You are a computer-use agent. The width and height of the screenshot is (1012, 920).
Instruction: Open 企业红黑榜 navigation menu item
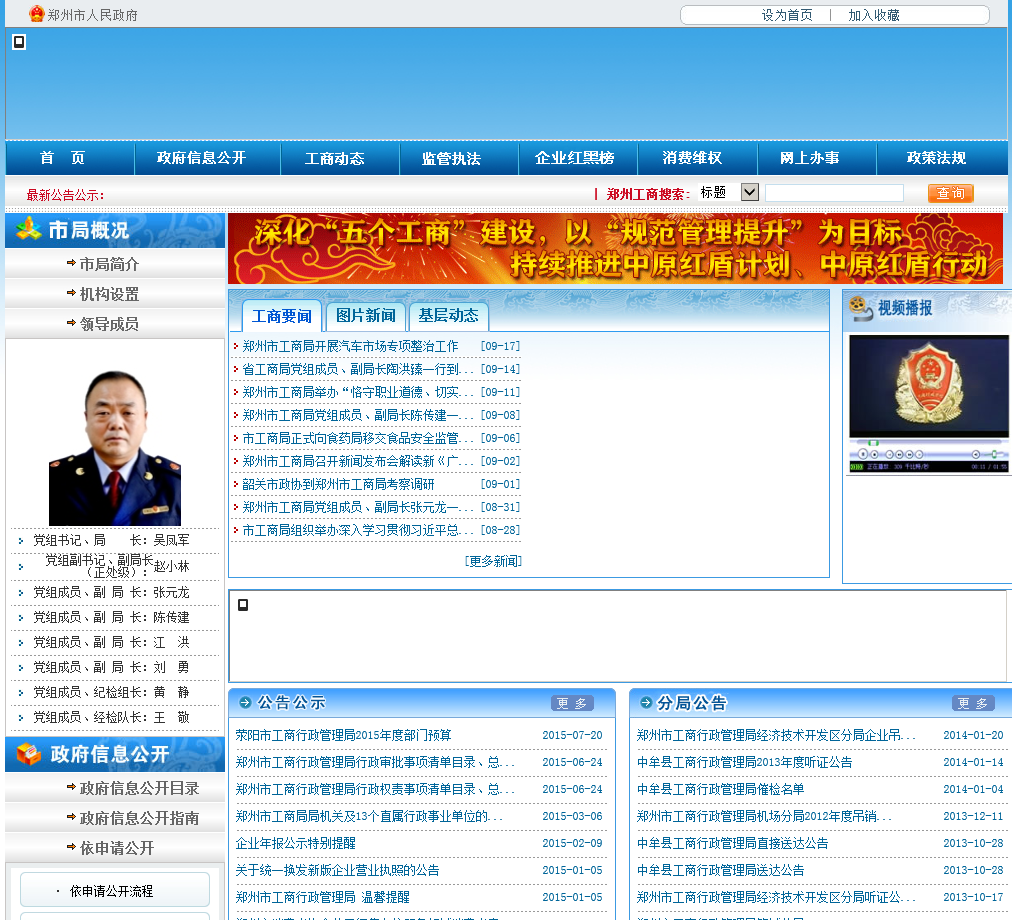point(574,158)
